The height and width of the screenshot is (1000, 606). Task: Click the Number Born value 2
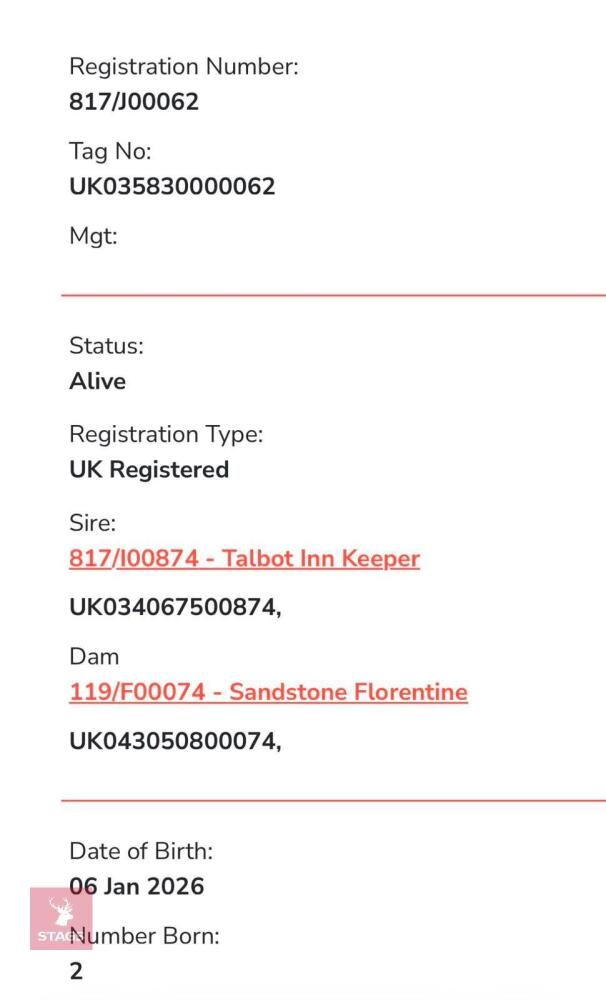point(76,971)
